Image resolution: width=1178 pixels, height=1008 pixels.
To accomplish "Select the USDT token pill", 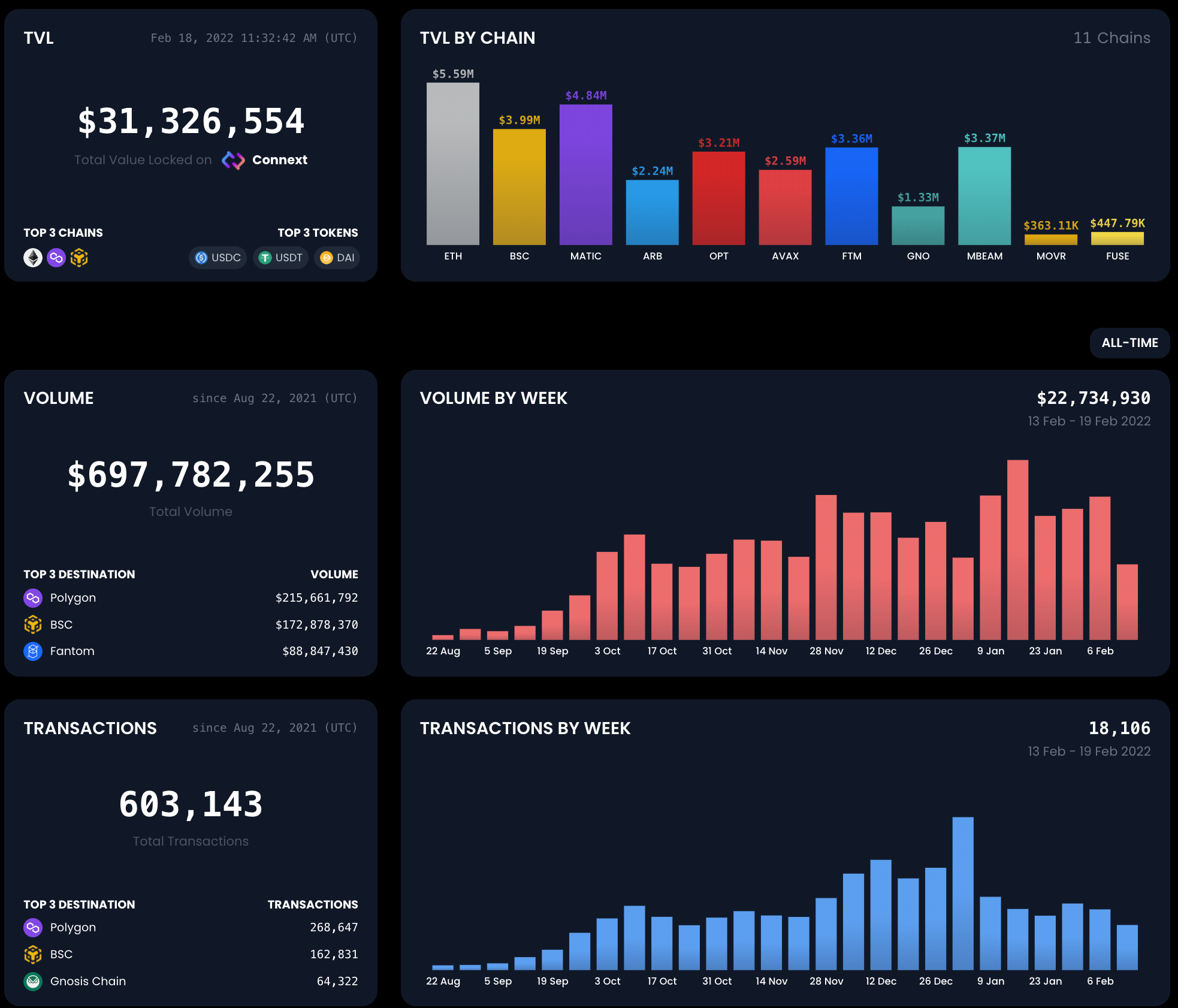I will [x=280, y=258].
